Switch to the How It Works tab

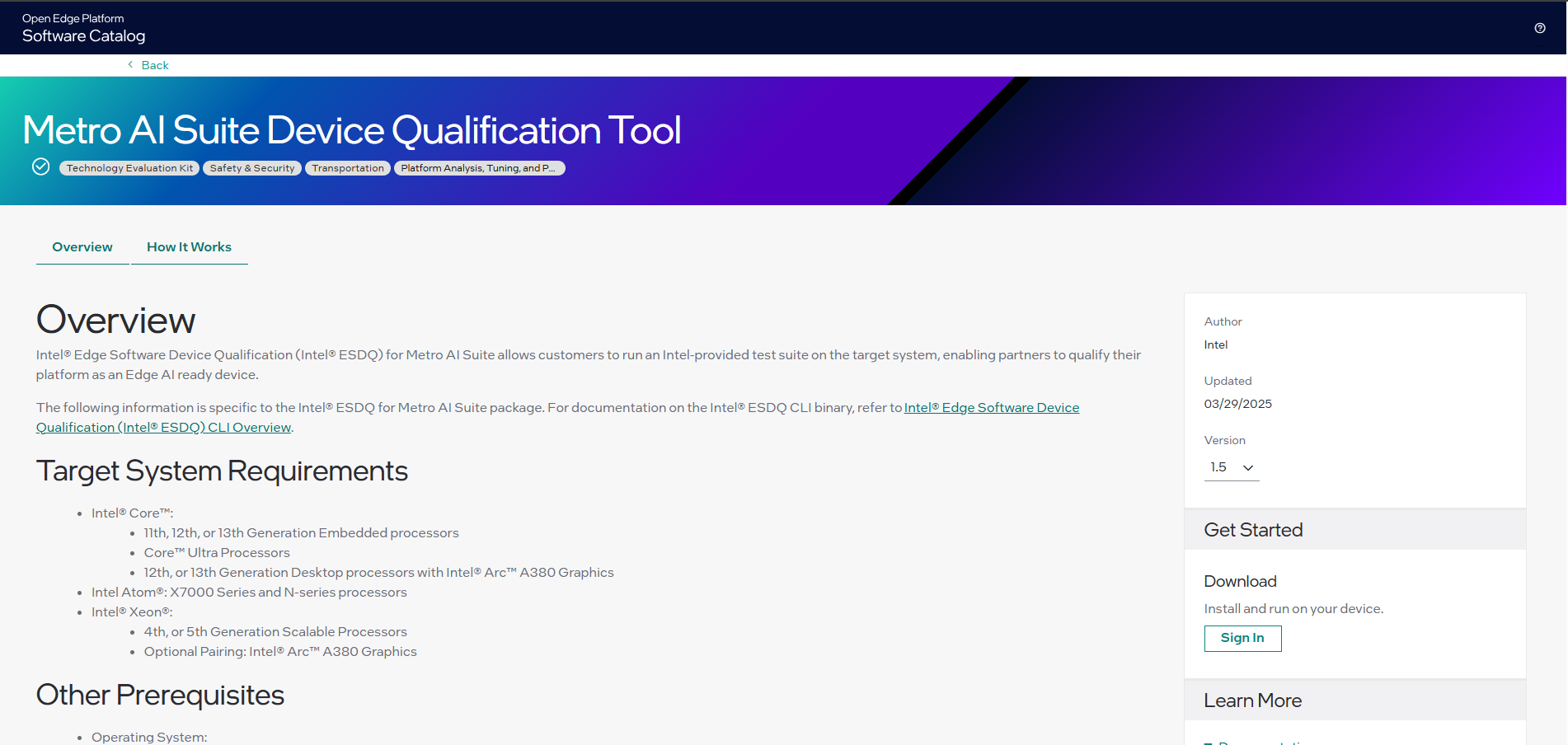click(189, 247)
